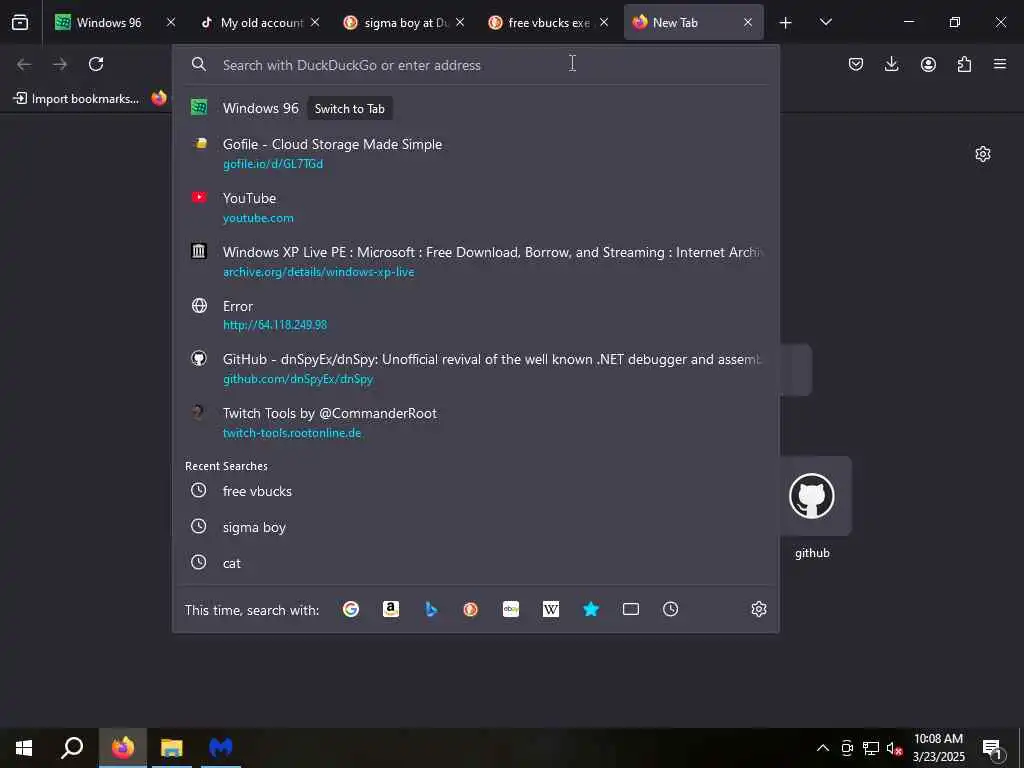This screenshot has width=1024, height=768.
Task: Select recent search free vbucks
Action: coord(475,491)
